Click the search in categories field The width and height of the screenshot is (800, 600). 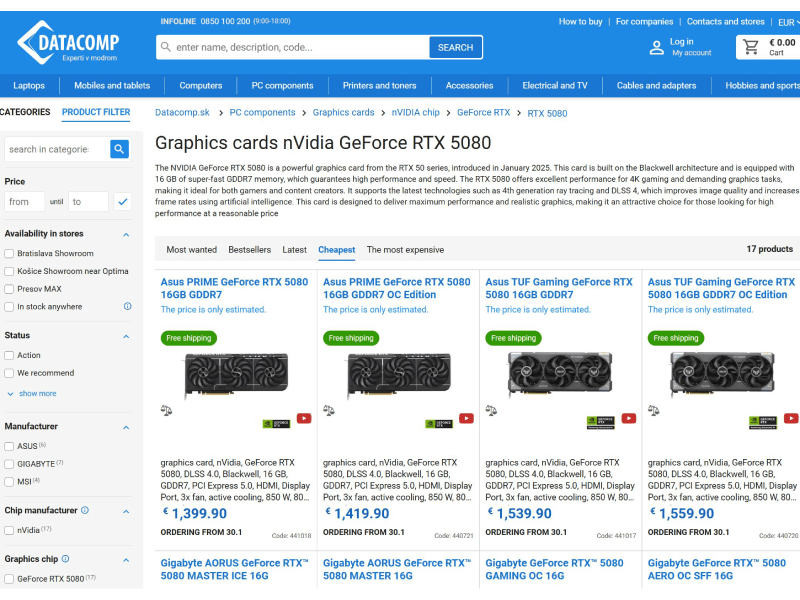[x=57, y=149]
